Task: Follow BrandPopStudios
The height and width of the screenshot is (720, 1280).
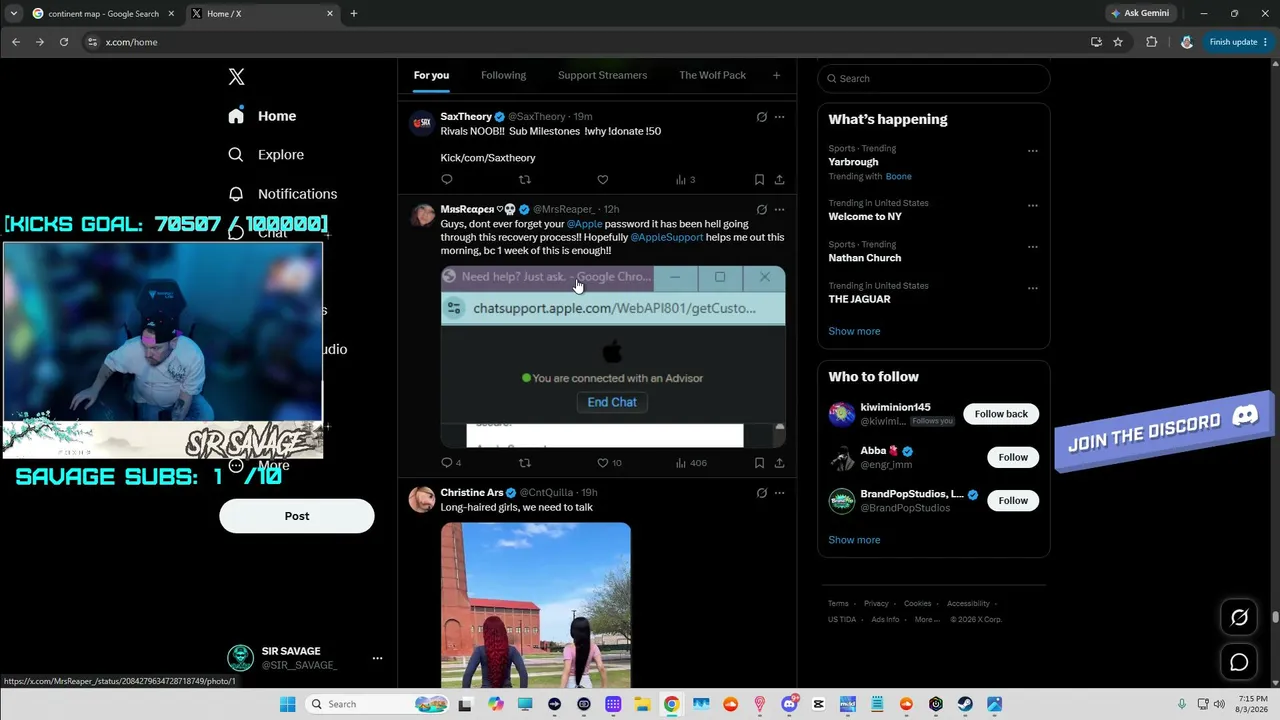Action: (x=1013, y=500)
